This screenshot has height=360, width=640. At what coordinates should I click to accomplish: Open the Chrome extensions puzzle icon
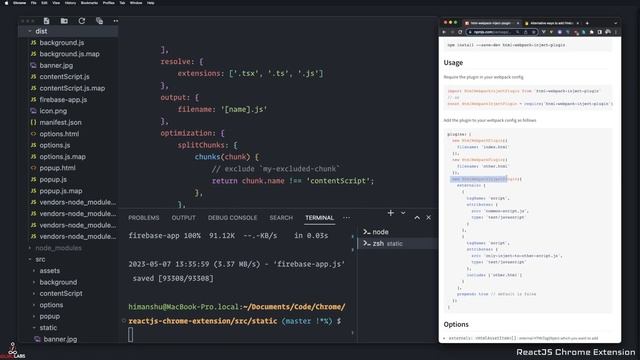pos(591,32)
